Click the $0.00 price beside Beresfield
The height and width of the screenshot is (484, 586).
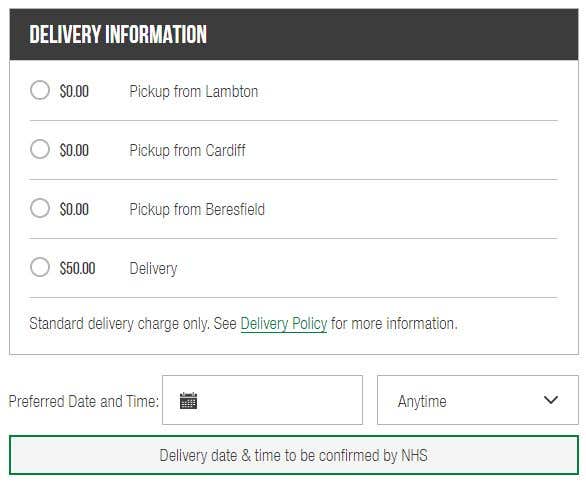tap(74, 209)
